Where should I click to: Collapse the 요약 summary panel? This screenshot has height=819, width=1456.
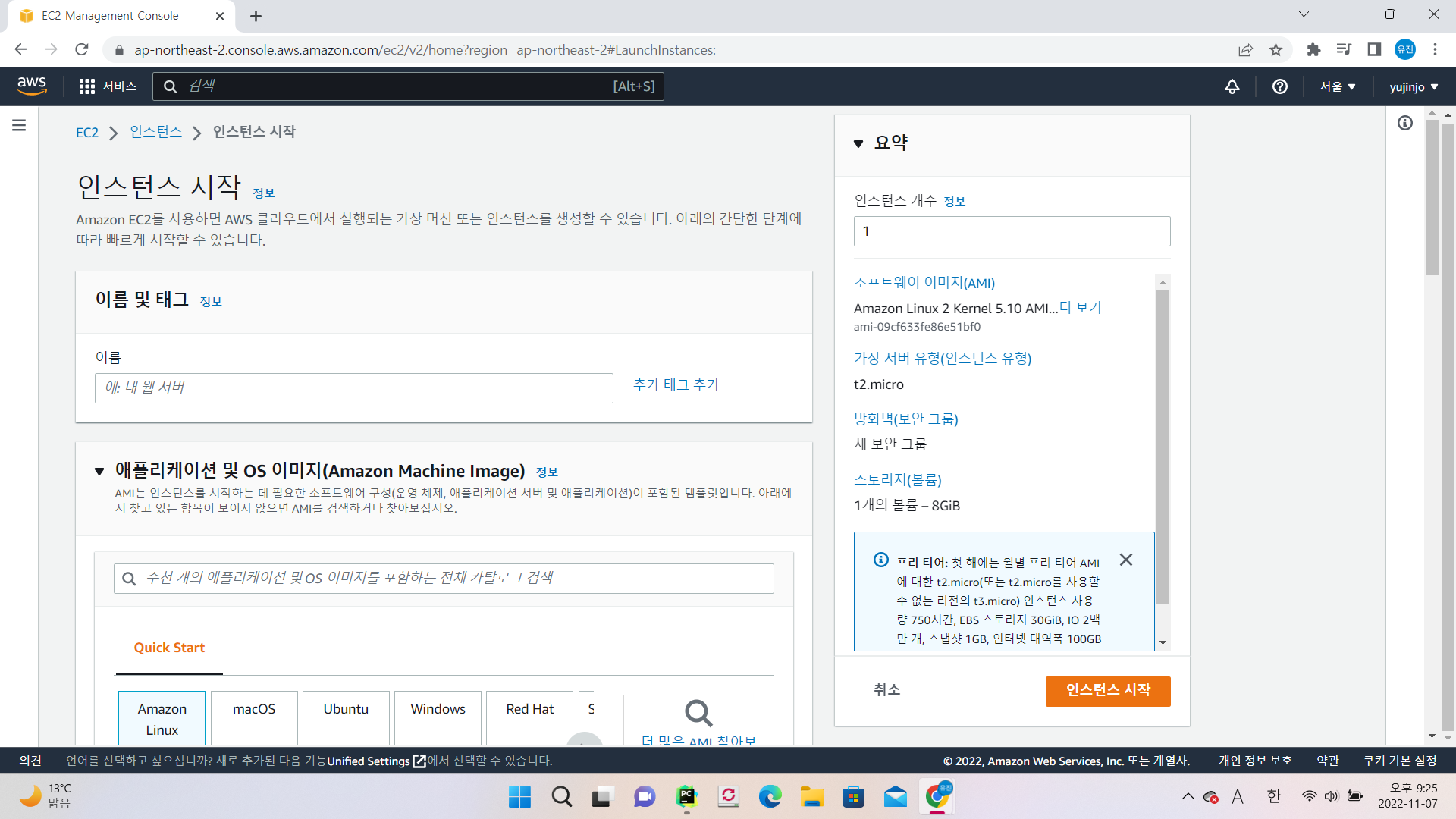click(858, 143)
